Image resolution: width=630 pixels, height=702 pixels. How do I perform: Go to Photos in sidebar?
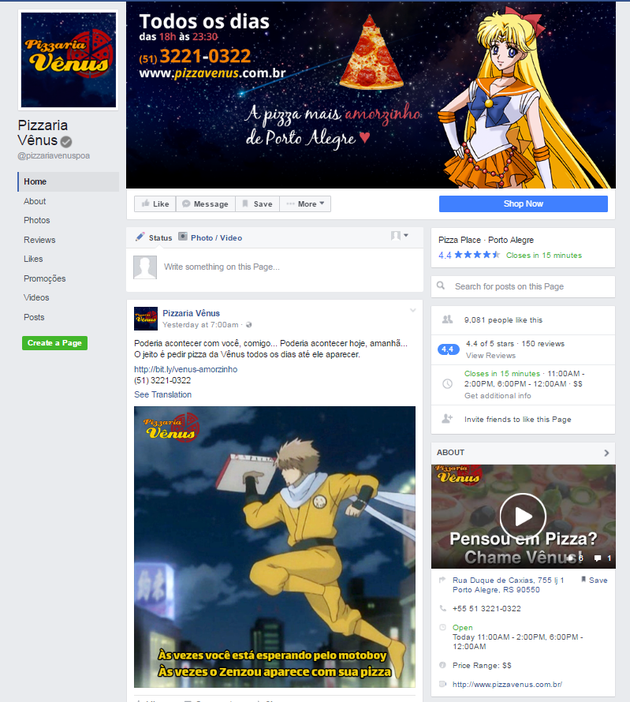click(x=37, y=220)
